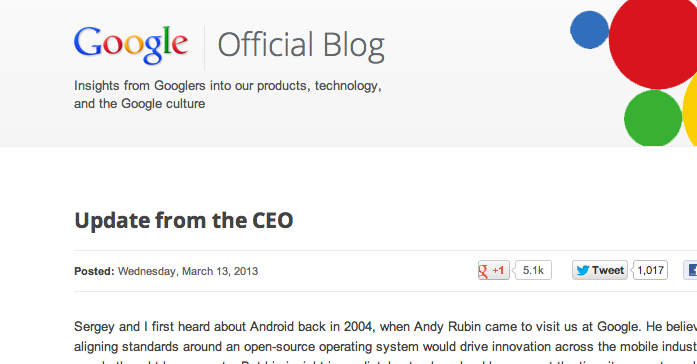Open the Official Blog title link
Image resolution: width=697 pixels, height=364 pixels.
point(301,46)
